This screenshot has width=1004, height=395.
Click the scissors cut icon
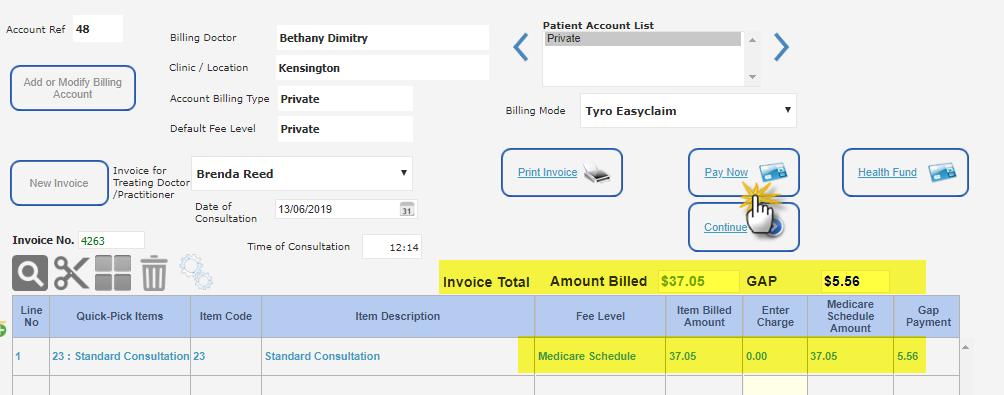pos(71,273)
